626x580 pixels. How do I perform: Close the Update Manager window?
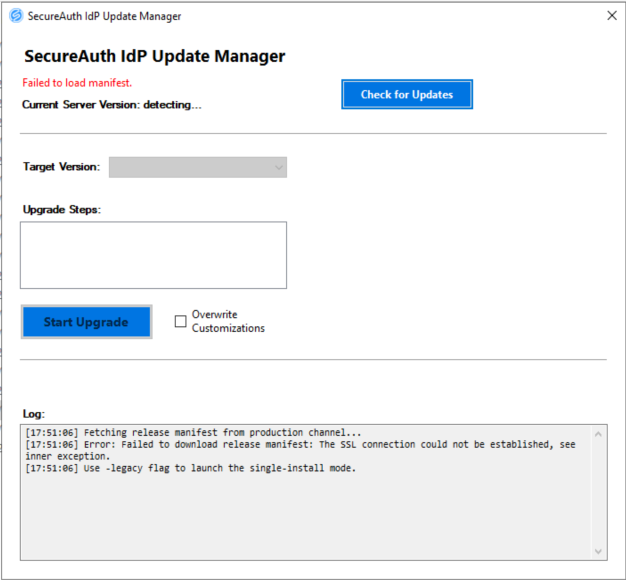(612, 16)
